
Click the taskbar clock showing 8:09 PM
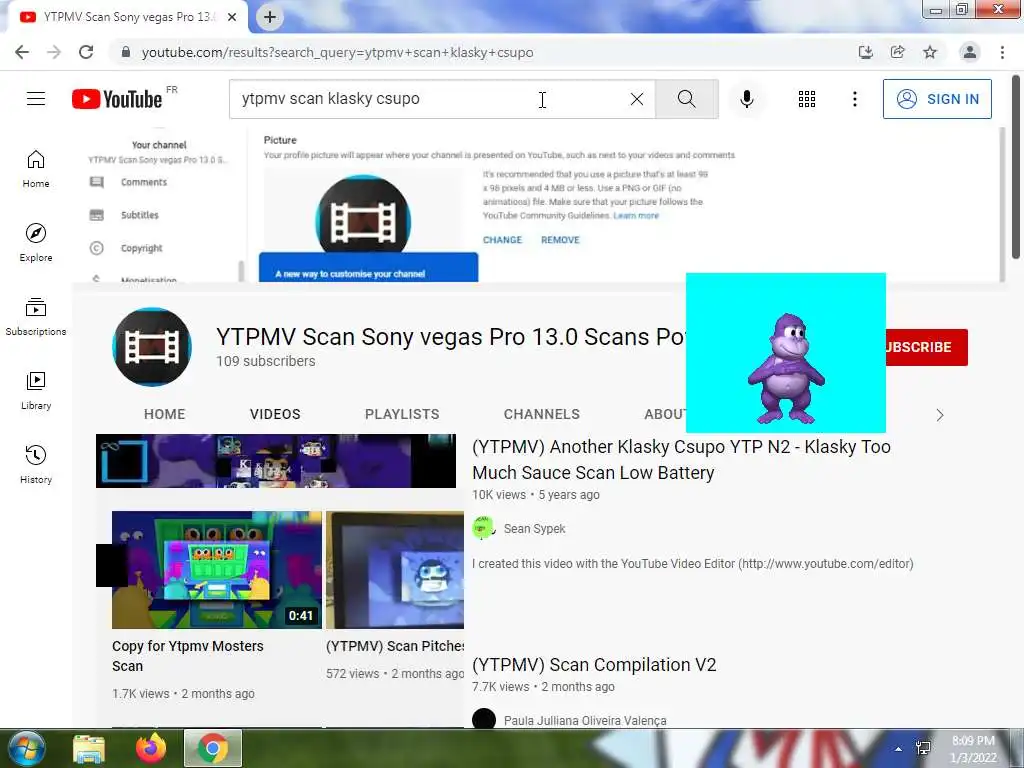[973, 749]
